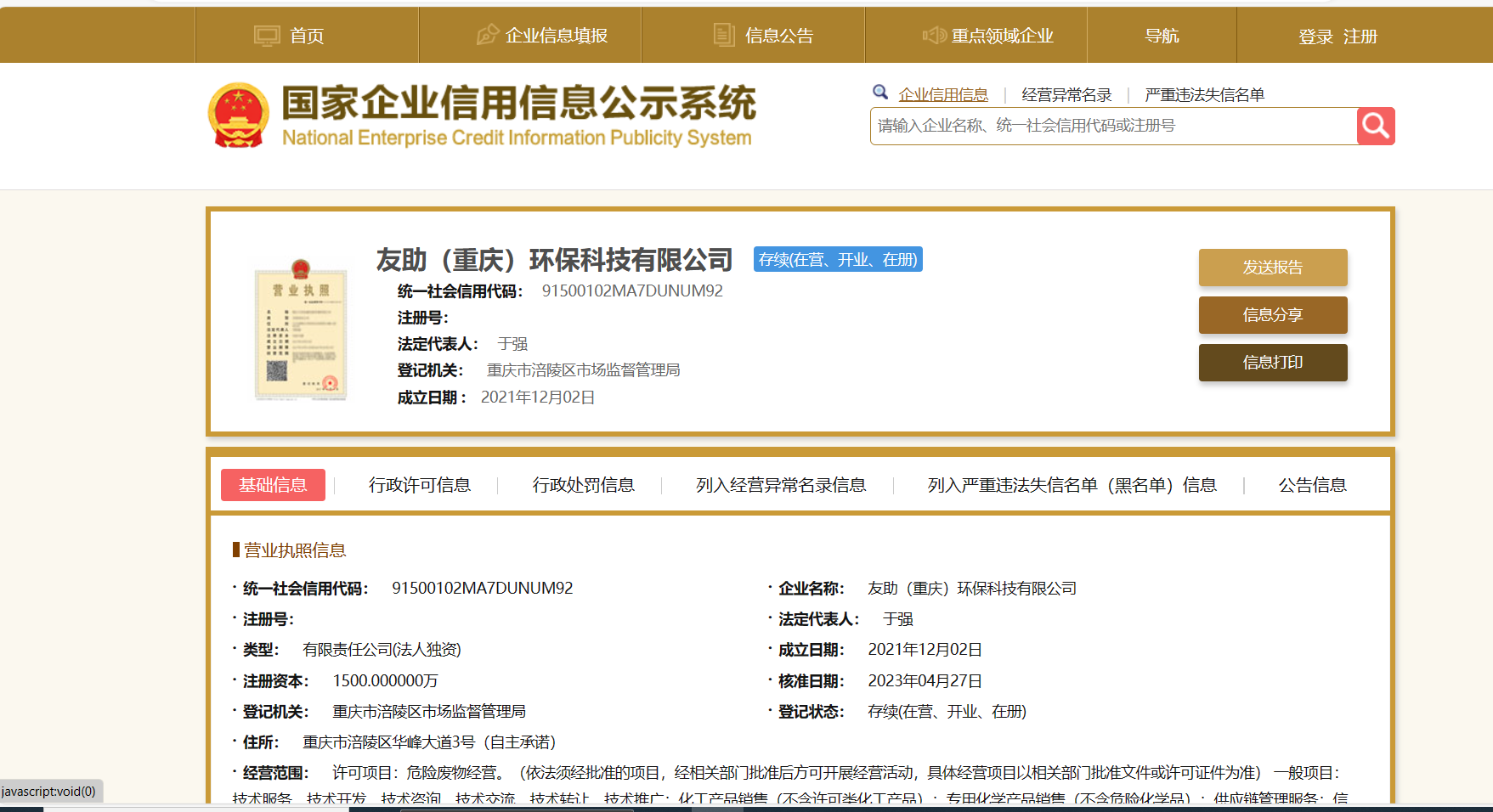Open the 导航 menu item
This screenshot has height=812, width=1493.
[1162, 36]
